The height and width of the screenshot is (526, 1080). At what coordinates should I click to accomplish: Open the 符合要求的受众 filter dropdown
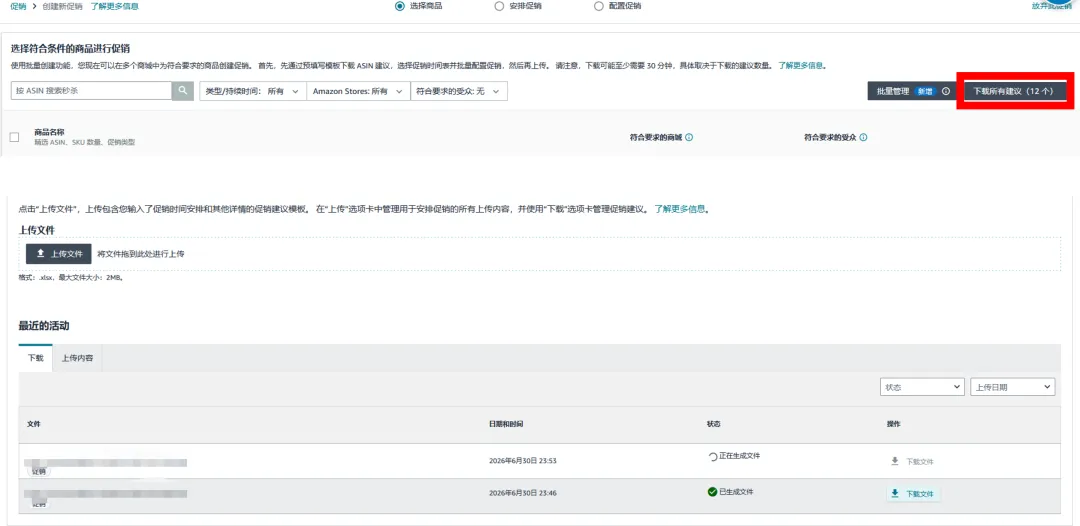[459, 91]
